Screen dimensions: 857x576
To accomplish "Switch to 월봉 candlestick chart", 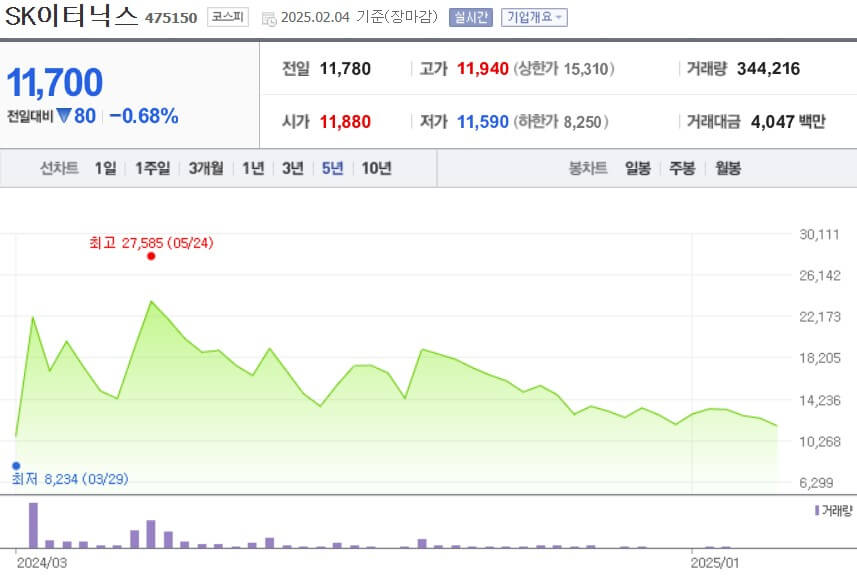I will coord(728,168).
